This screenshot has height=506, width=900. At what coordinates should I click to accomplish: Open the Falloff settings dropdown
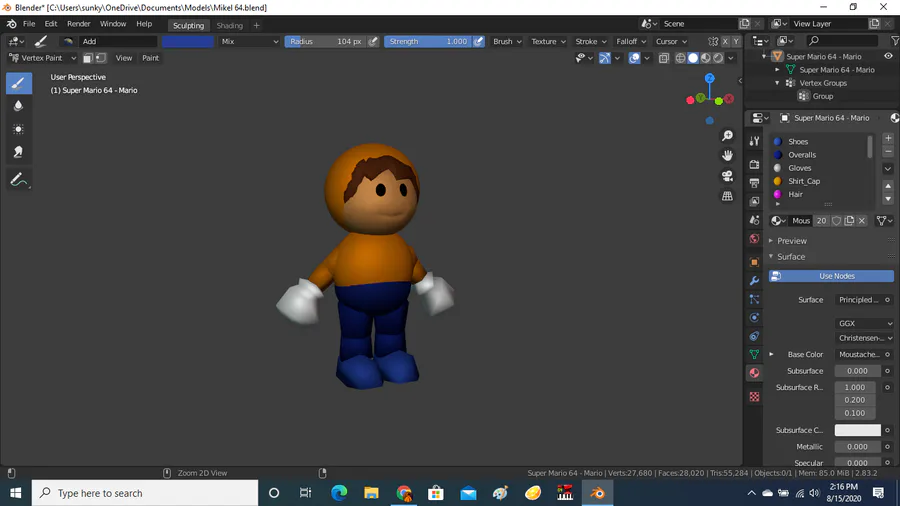pyautogui.click(x=631, y=41)
